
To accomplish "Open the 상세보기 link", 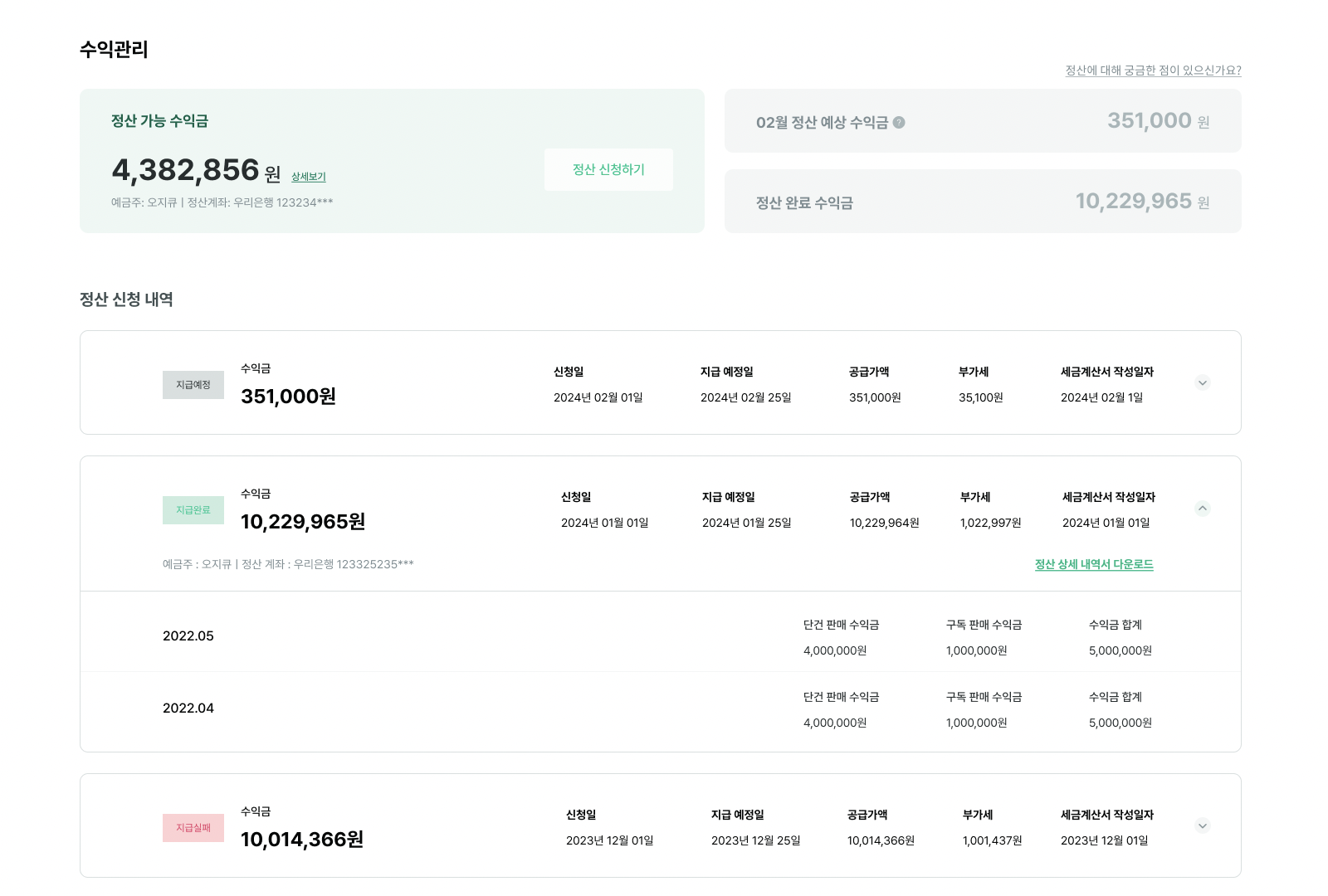I will click(308, 177).
